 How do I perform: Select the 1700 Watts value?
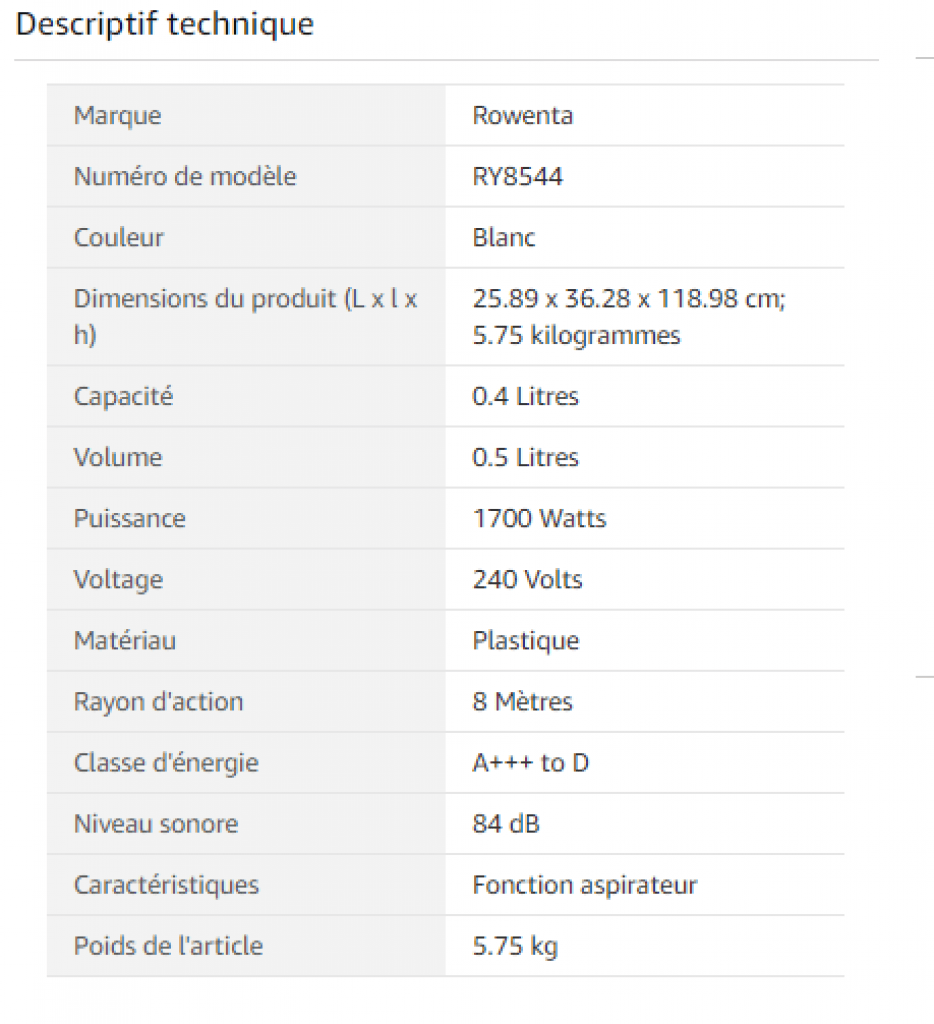(x=539, y=518)
